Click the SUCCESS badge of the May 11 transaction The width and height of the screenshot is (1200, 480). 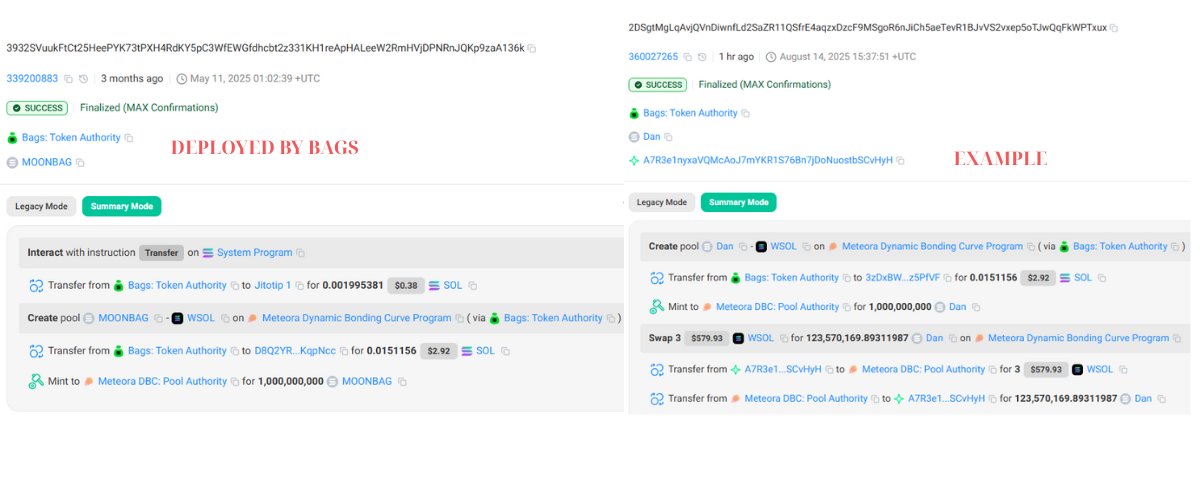(x=38, y=108)
